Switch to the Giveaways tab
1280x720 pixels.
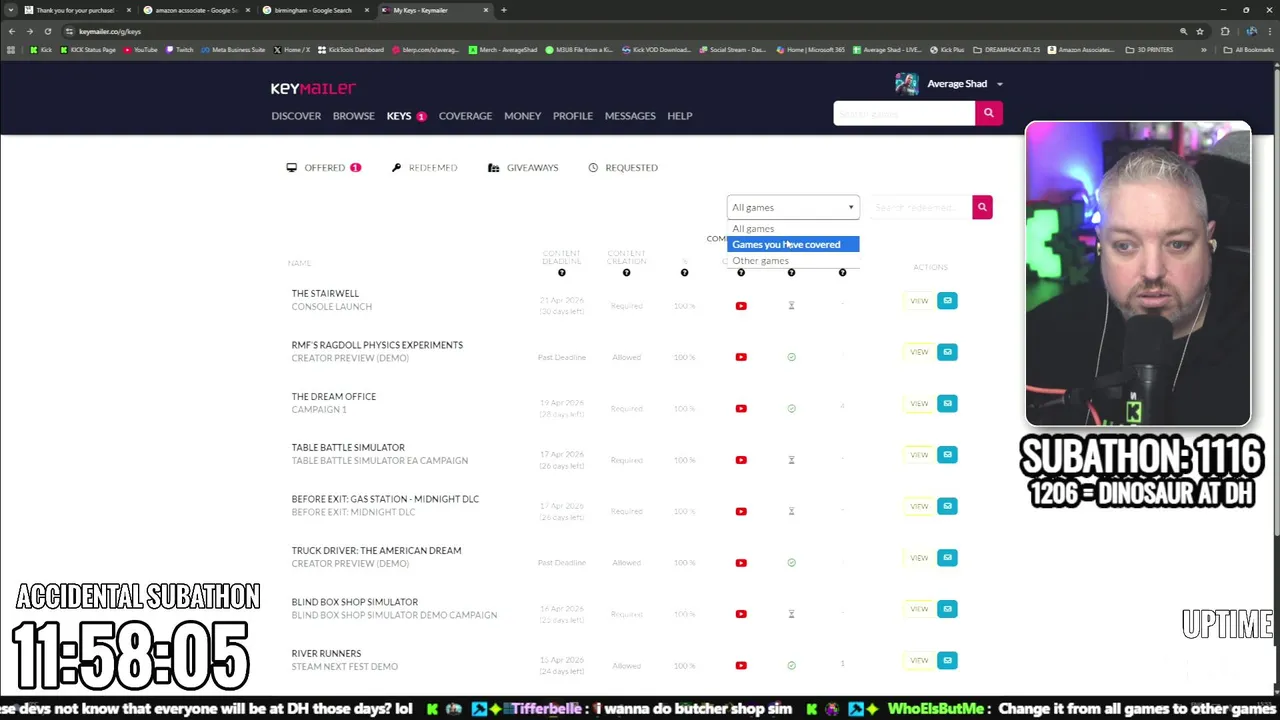tap(523, 167)
